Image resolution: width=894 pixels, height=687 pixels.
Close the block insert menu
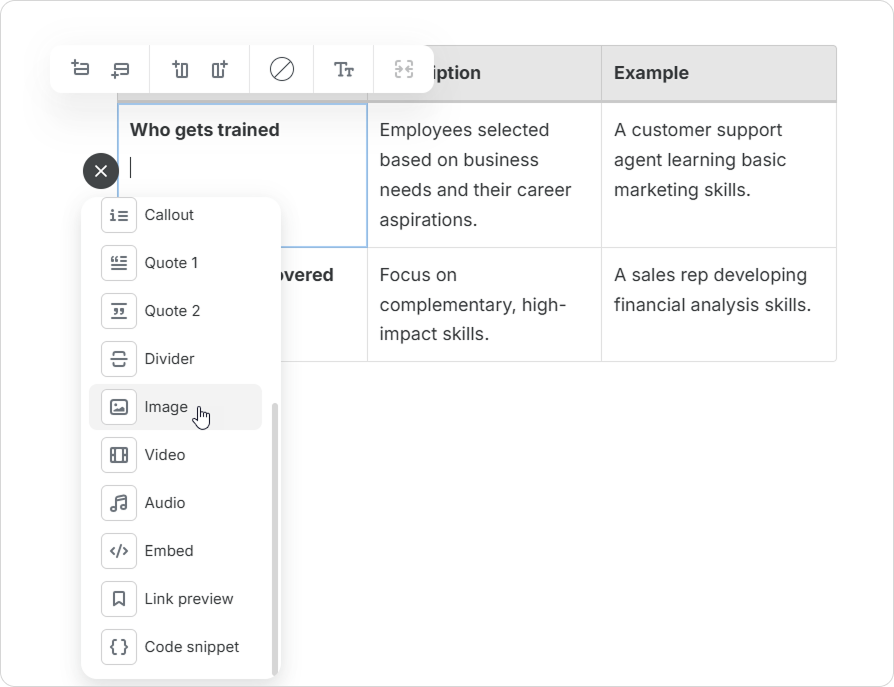tap(100, 171)
